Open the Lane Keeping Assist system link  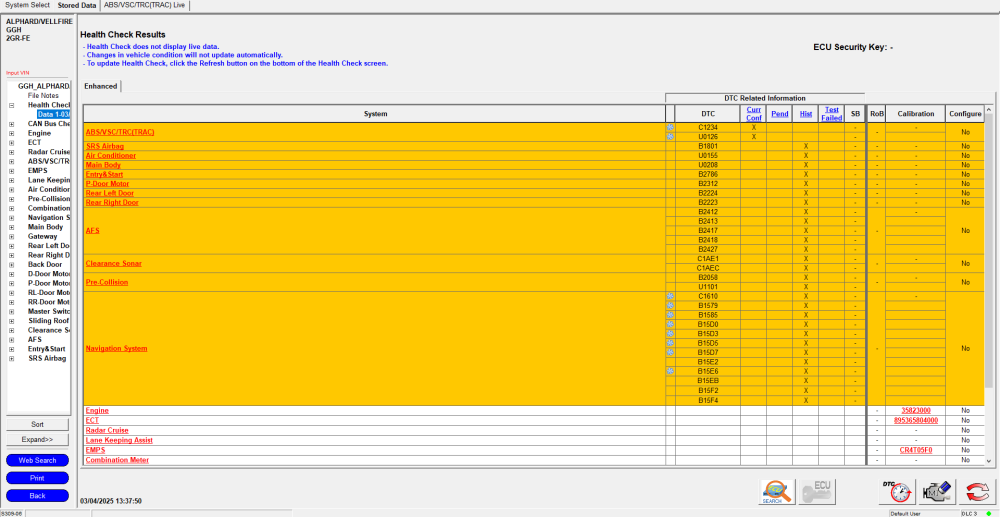pos(119,441)
